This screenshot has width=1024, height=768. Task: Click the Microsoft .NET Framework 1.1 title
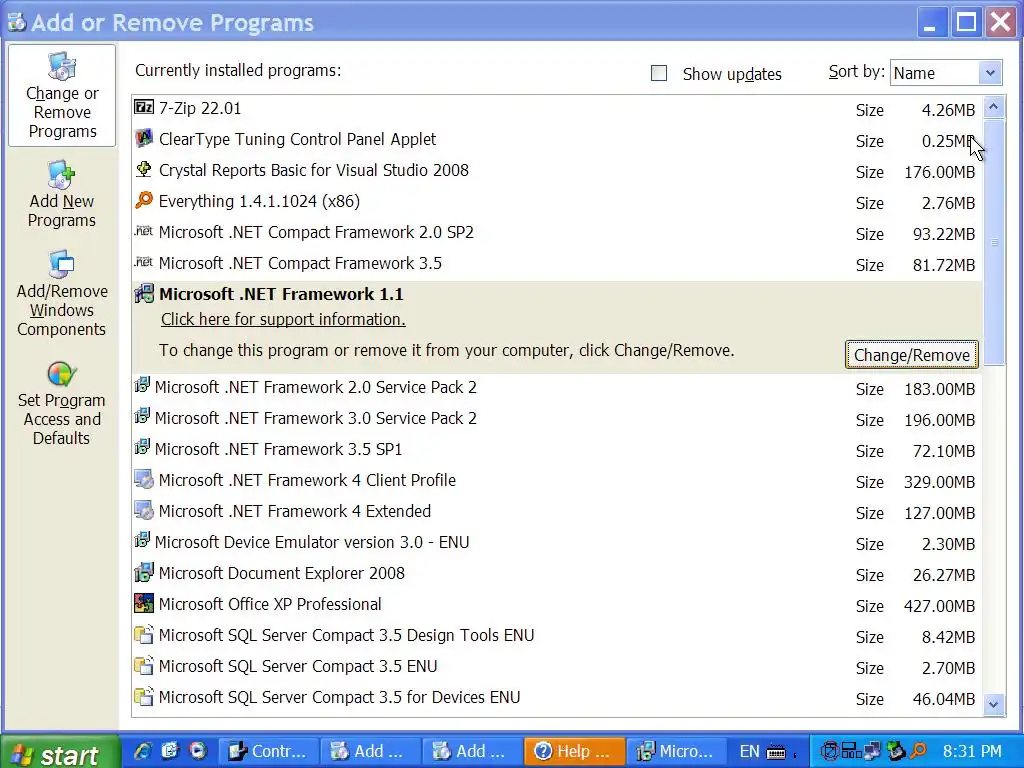[x=281, y=295]
